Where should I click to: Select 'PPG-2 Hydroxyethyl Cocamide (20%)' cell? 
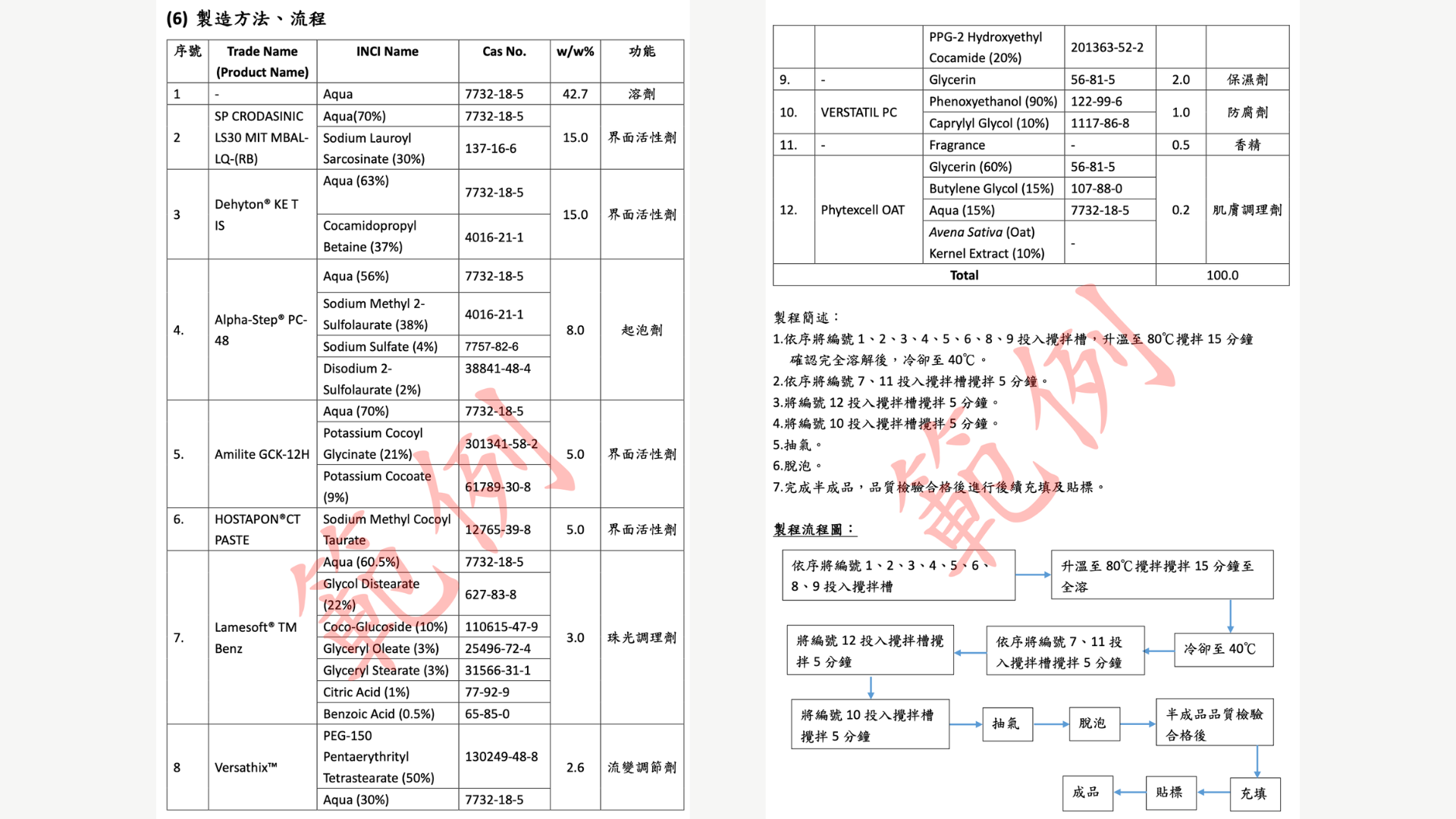(x=993, y=47)
